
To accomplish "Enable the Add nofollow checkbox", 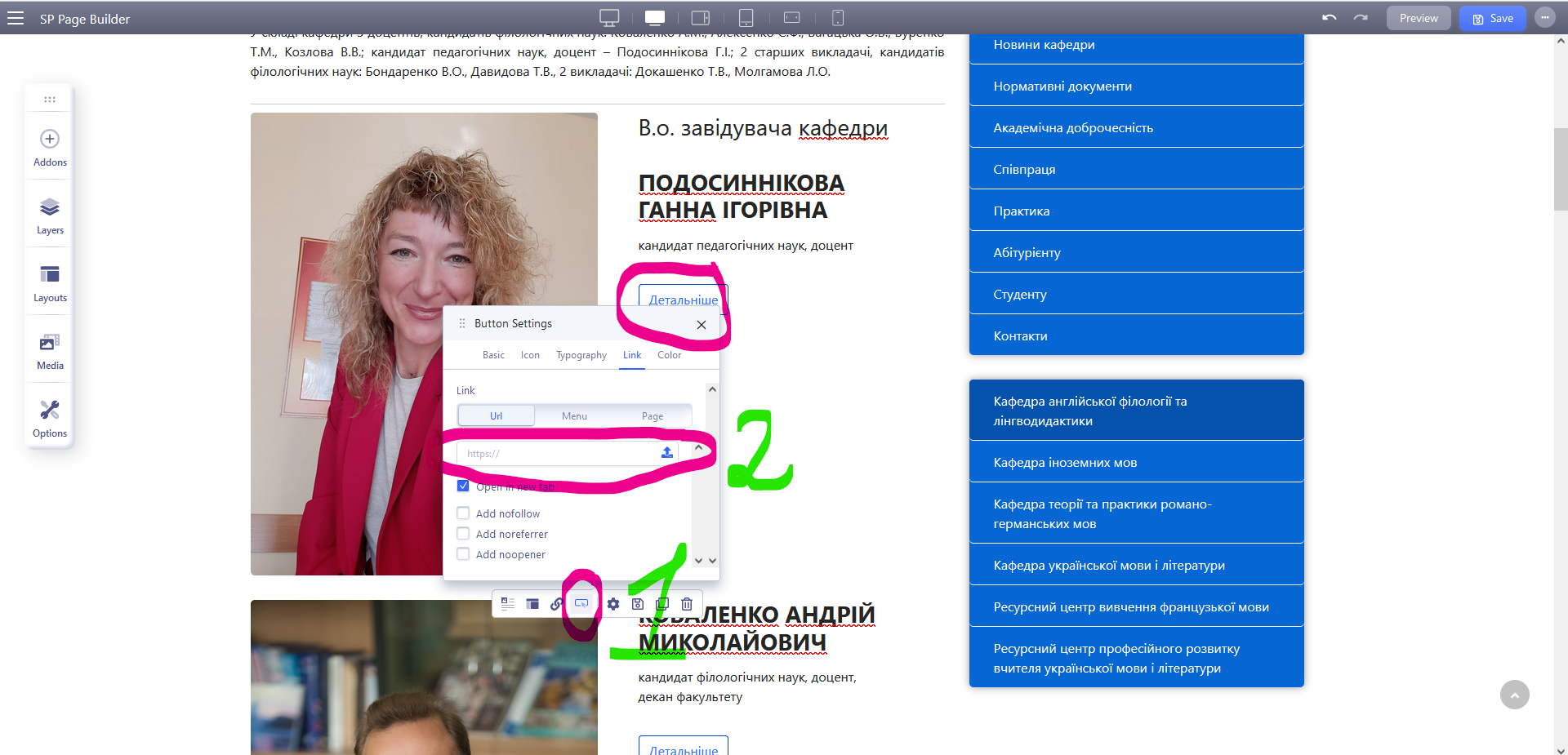I will tap(463, 513).
